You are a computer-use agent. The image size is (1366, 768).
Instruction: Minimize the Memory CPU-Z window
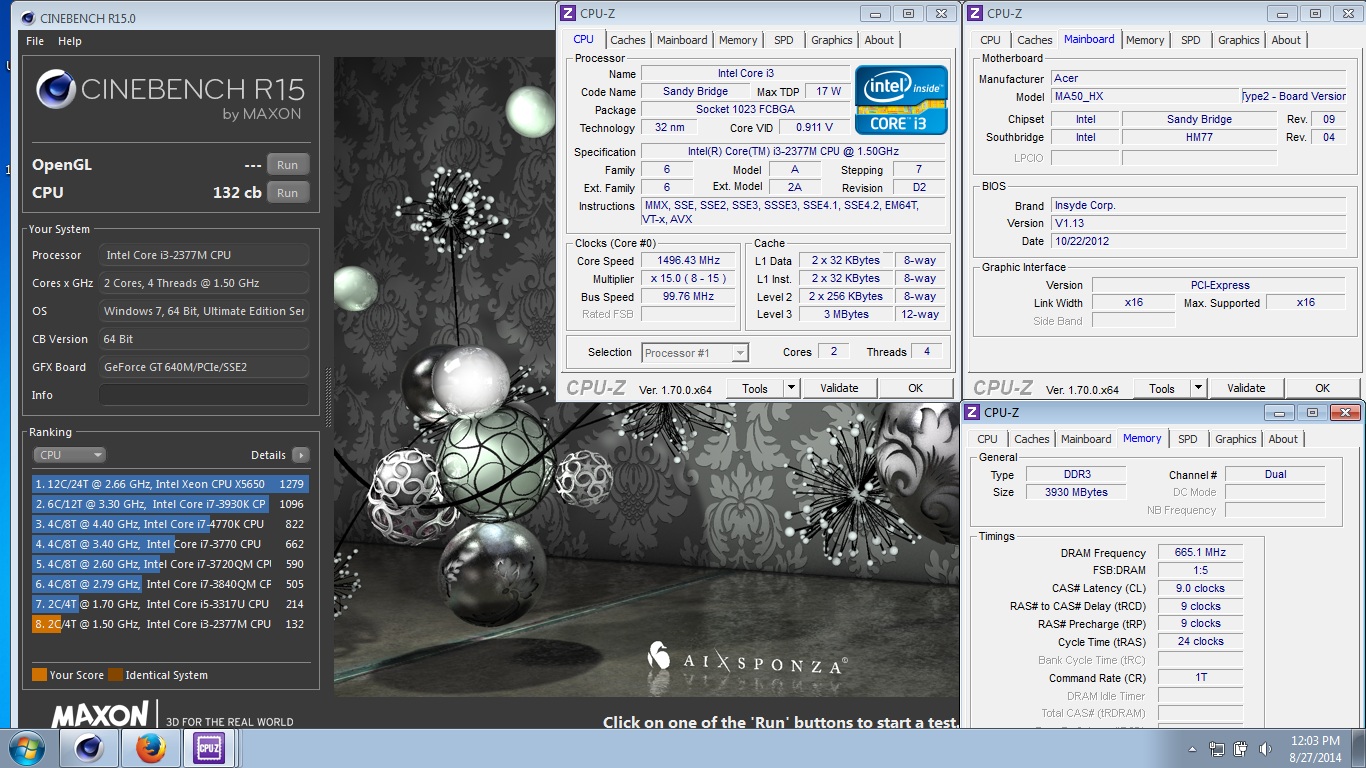tap(1279, 412)
